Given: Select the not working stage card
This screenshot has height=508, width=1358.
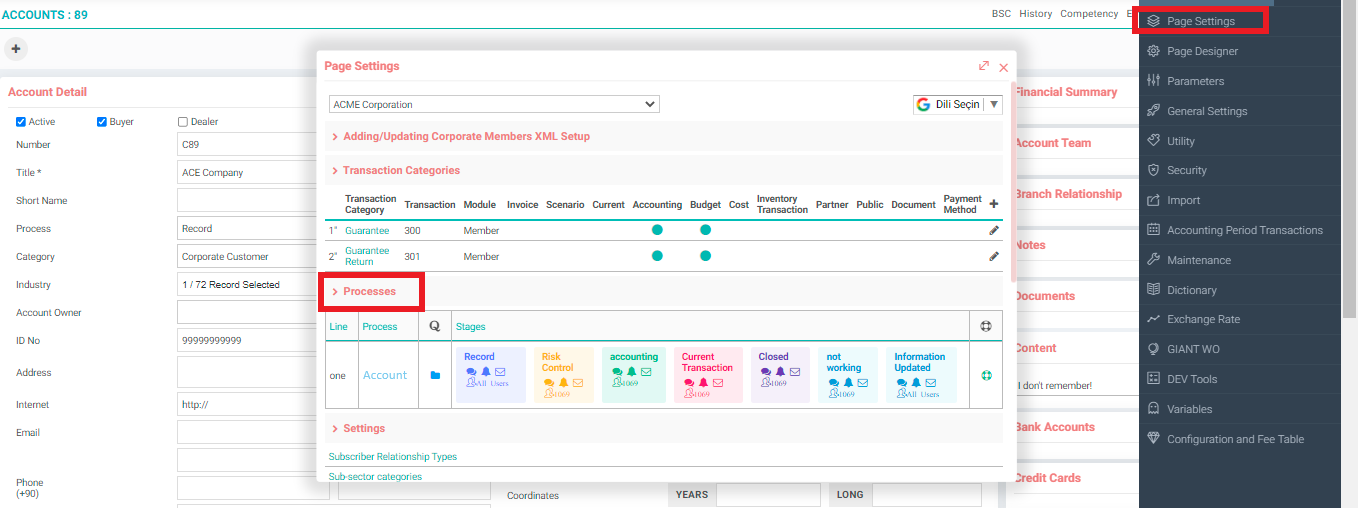Looking at the screenshot, I should (x=847, y=375).
